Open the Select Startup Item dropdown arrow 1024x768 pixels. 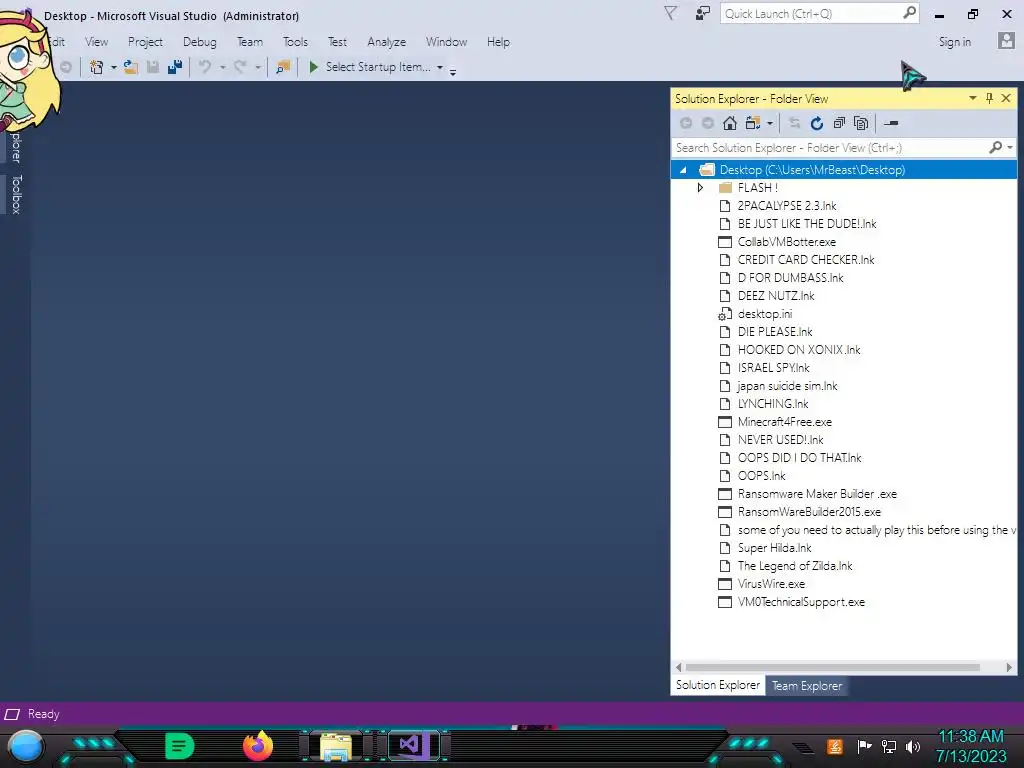(x=440, y=67)
